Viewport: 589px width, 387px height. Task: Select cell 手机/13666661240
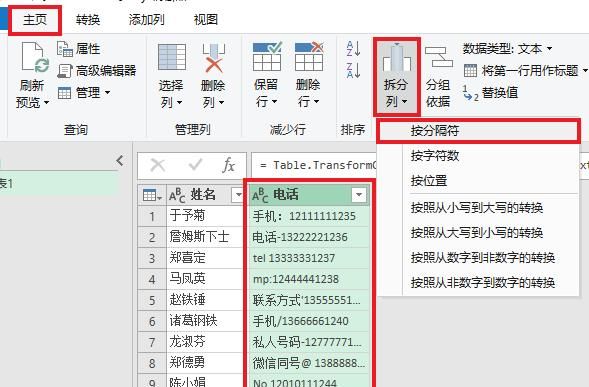pos(309,321)
